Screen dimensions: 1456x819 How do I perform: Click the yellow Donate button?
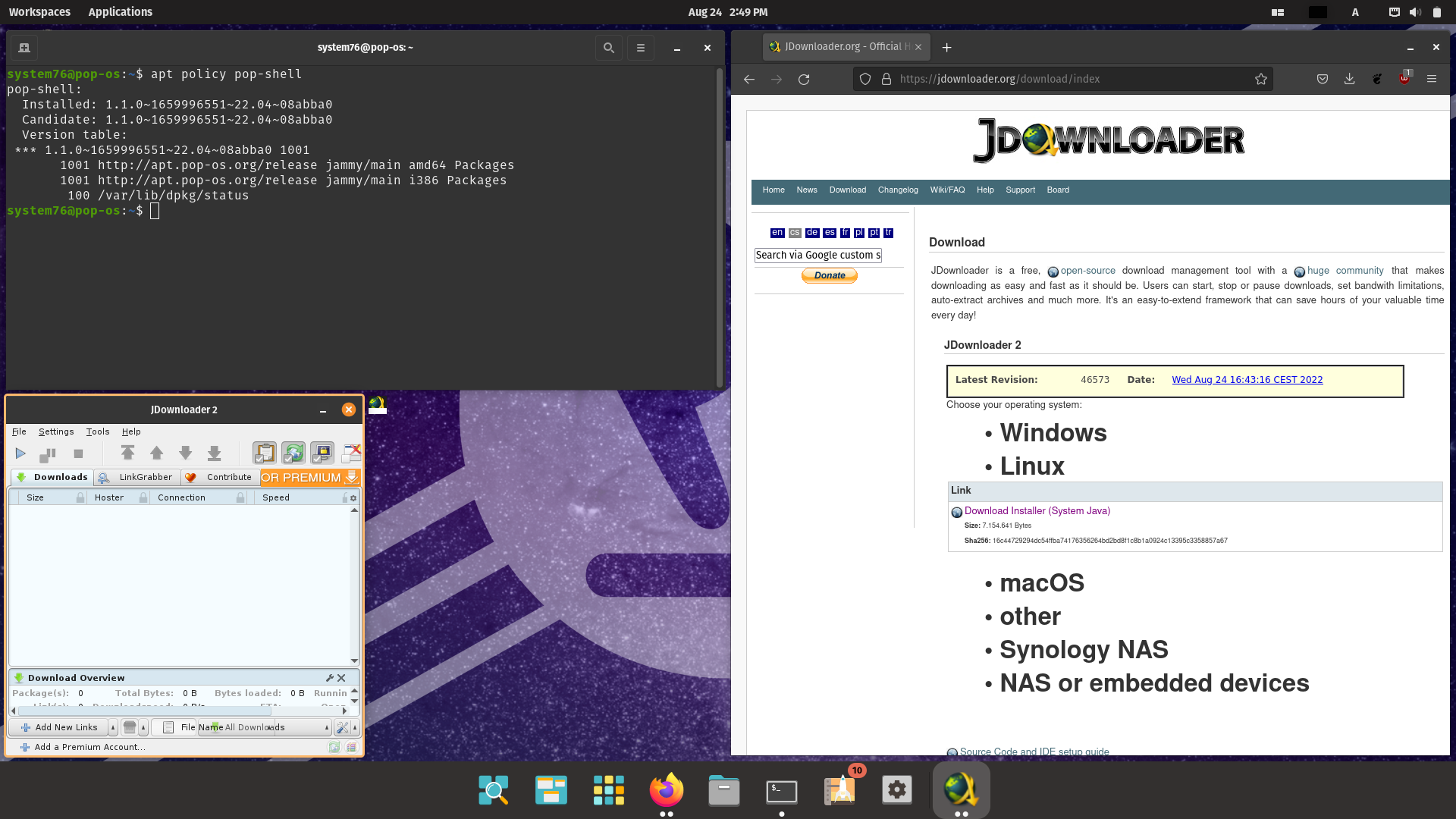click(829, 275)
